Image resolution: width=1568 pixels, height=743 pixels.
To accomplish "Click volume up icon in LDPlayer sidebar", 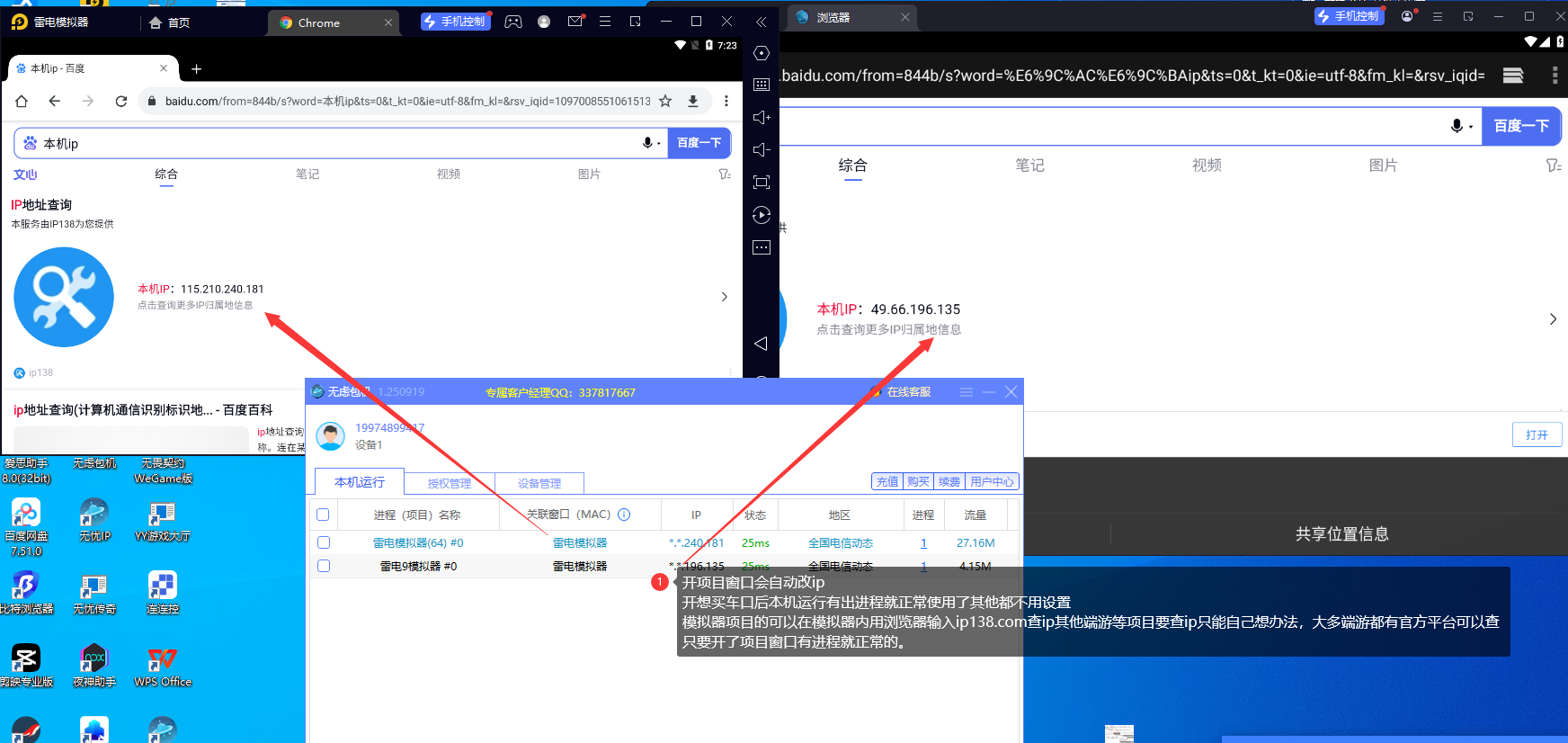I will tap(762, 117).
